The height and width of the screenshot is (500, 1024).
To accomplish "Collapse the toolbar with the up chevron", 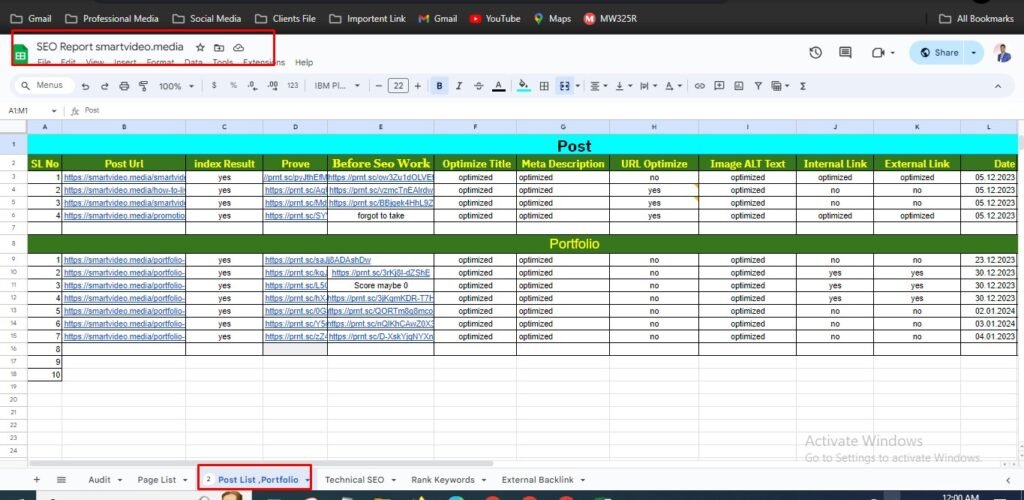I will (x=998, y=86).
